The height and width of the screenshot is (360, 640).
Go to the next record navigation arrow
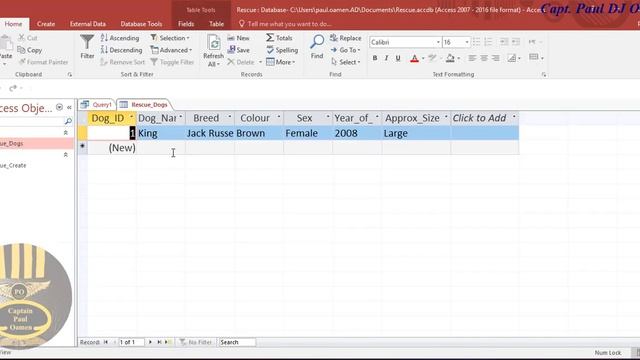pos(150,342)
